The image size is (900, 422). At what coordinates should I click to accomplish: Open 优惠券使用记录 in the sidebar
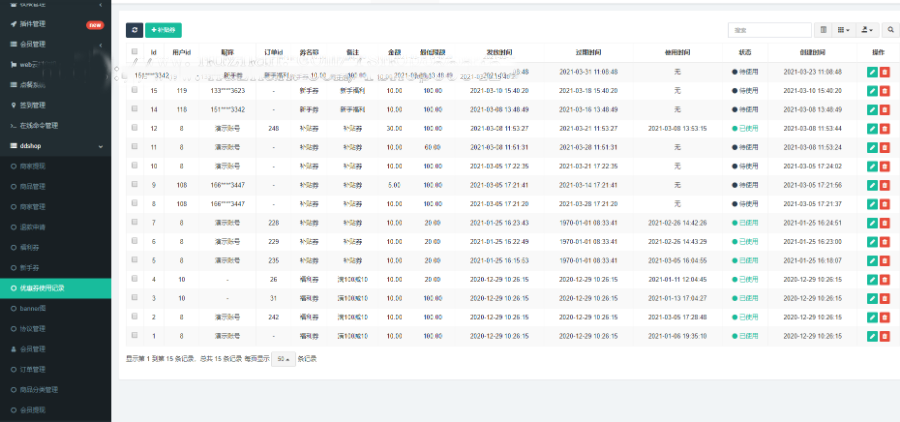click(55, 287)
